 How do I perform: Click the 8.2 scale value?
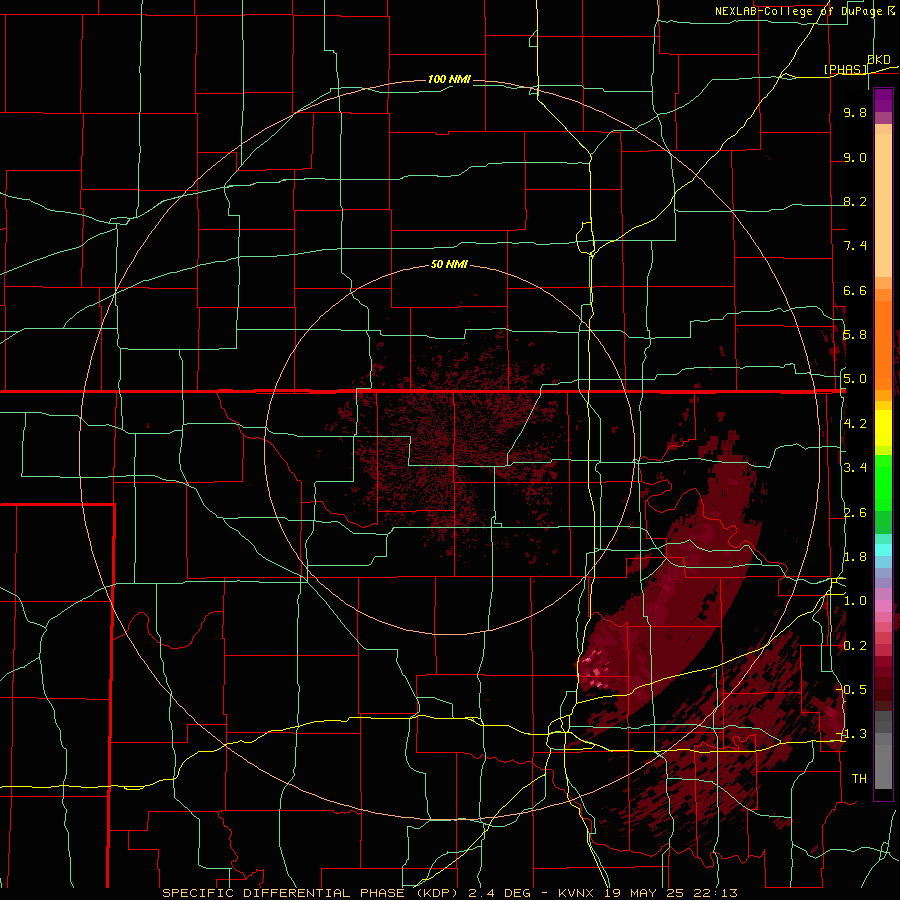coord(855,201)
